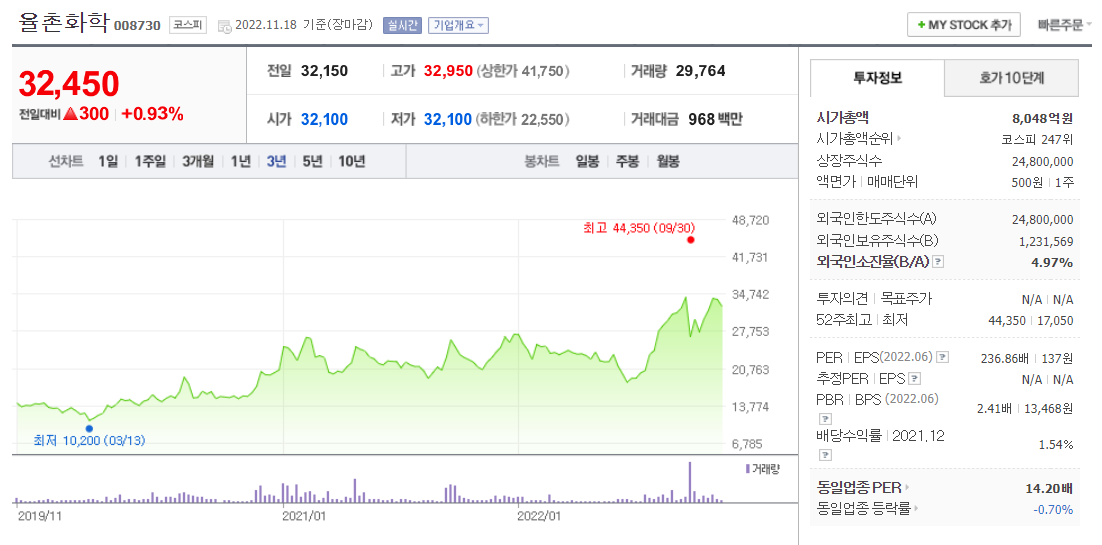Click the 거래량 value 29,764
This screenshot has height=545, width=1102.
pos(700,71)
